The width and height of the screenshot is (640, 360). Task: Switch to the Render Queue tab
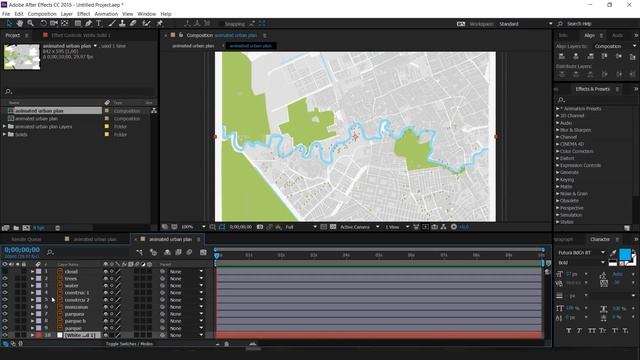pos(27,239)
